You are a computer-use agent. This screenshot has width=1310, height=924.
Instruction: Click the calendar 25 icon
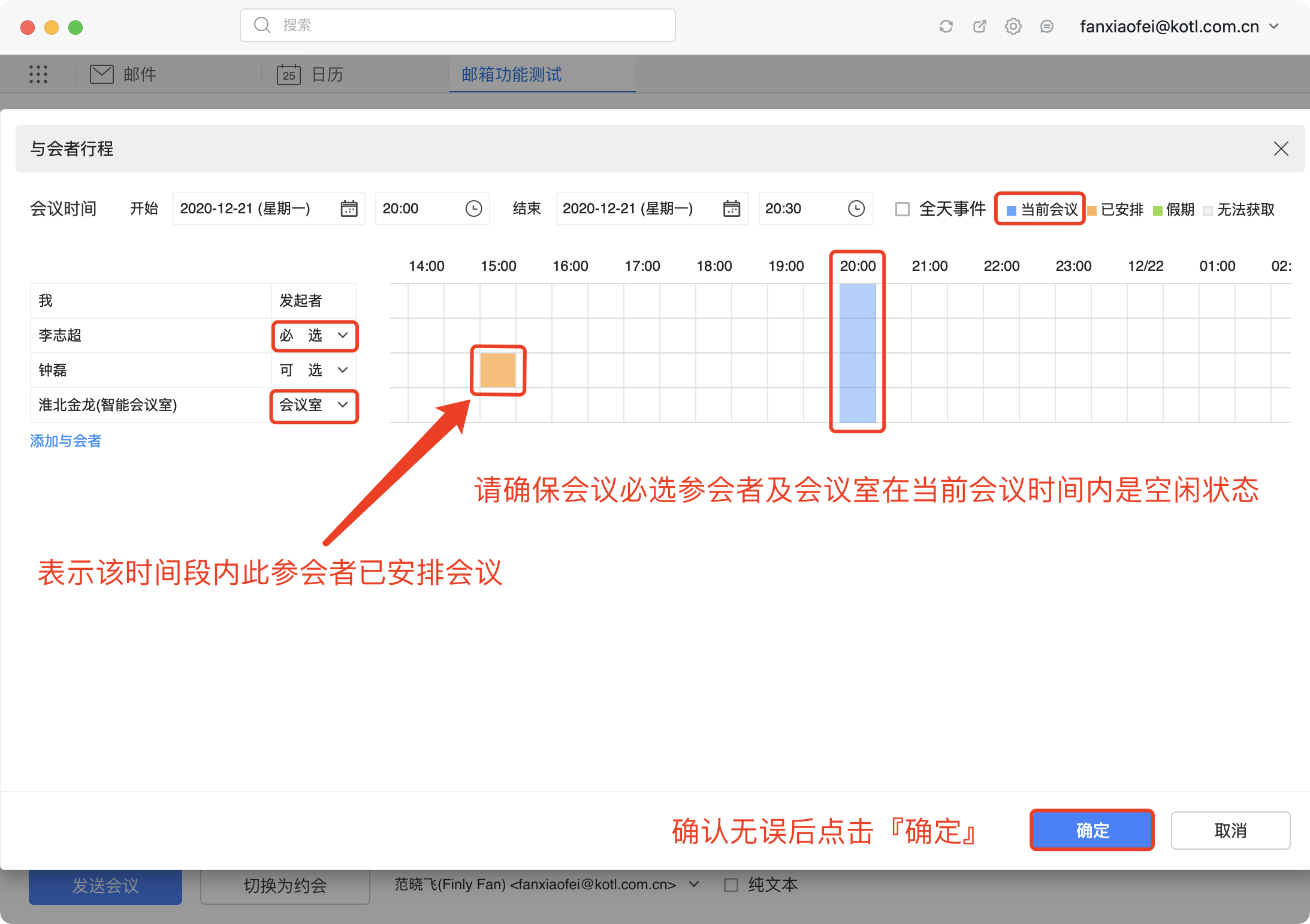[288, 74]
